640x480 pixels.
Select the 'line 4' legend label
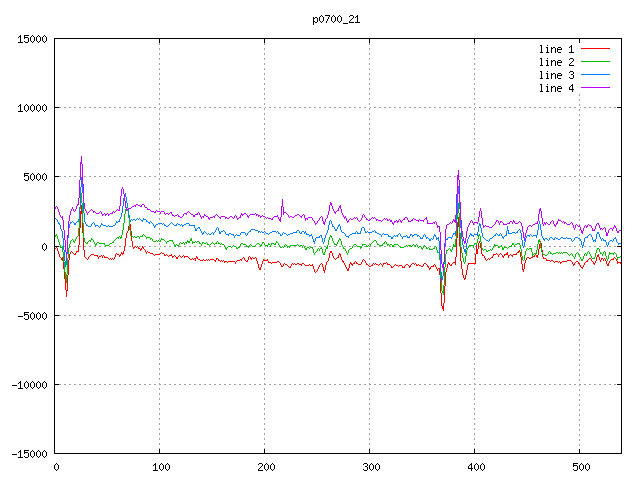coord(557,87)
